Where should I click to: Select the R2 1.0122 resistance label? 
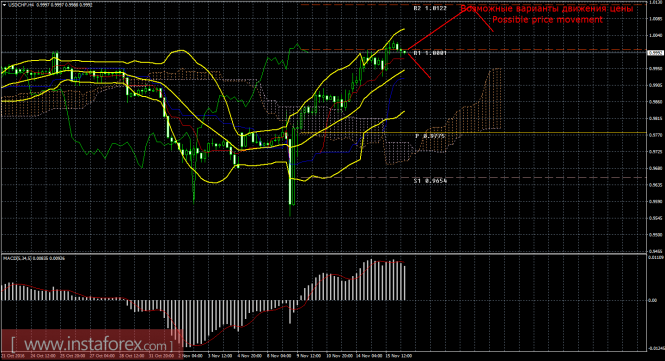[x=430, y=8]
